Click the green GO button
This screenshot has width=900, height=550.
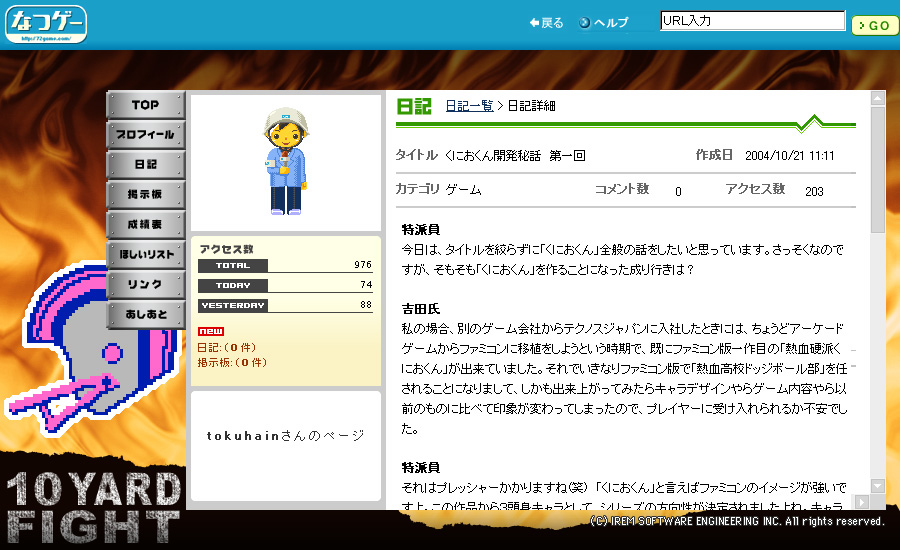pyautogui.click(x=875, y=25)
